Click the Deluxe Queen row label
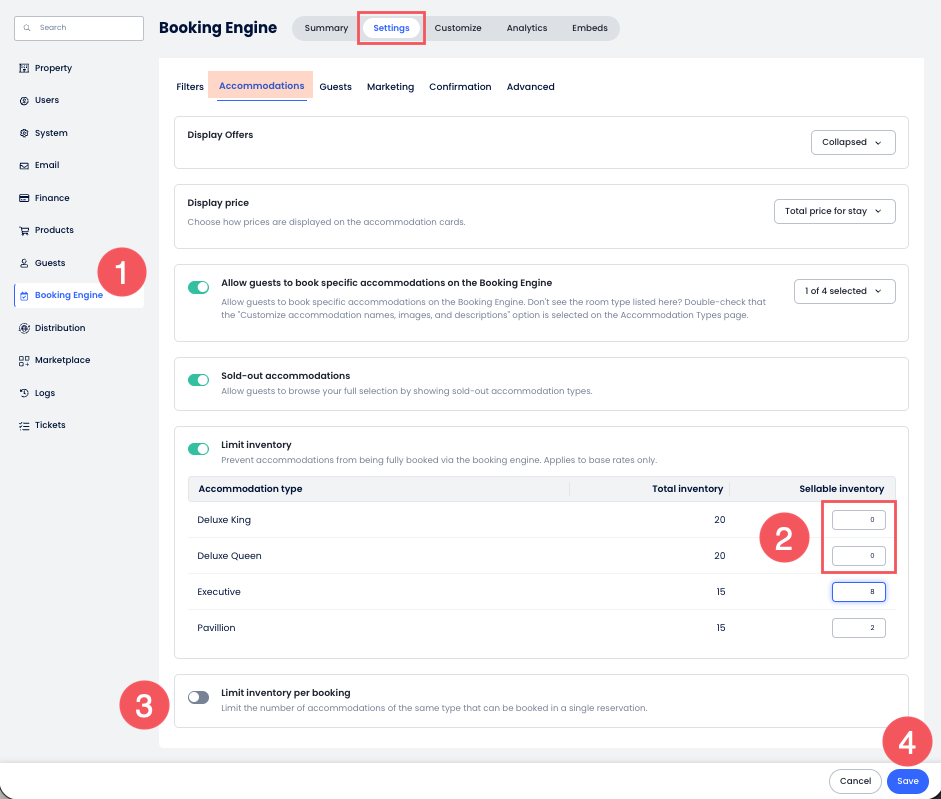This screenshot has height=799, width=941. (x=229, y=556)
